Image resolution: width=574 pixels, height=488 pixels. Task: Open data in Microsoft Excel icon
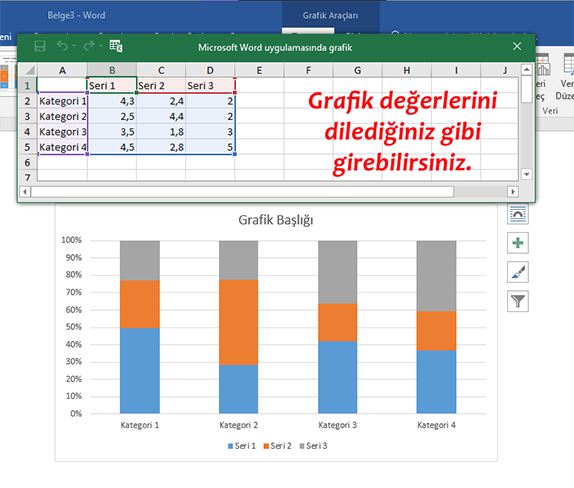pos(116,46)
